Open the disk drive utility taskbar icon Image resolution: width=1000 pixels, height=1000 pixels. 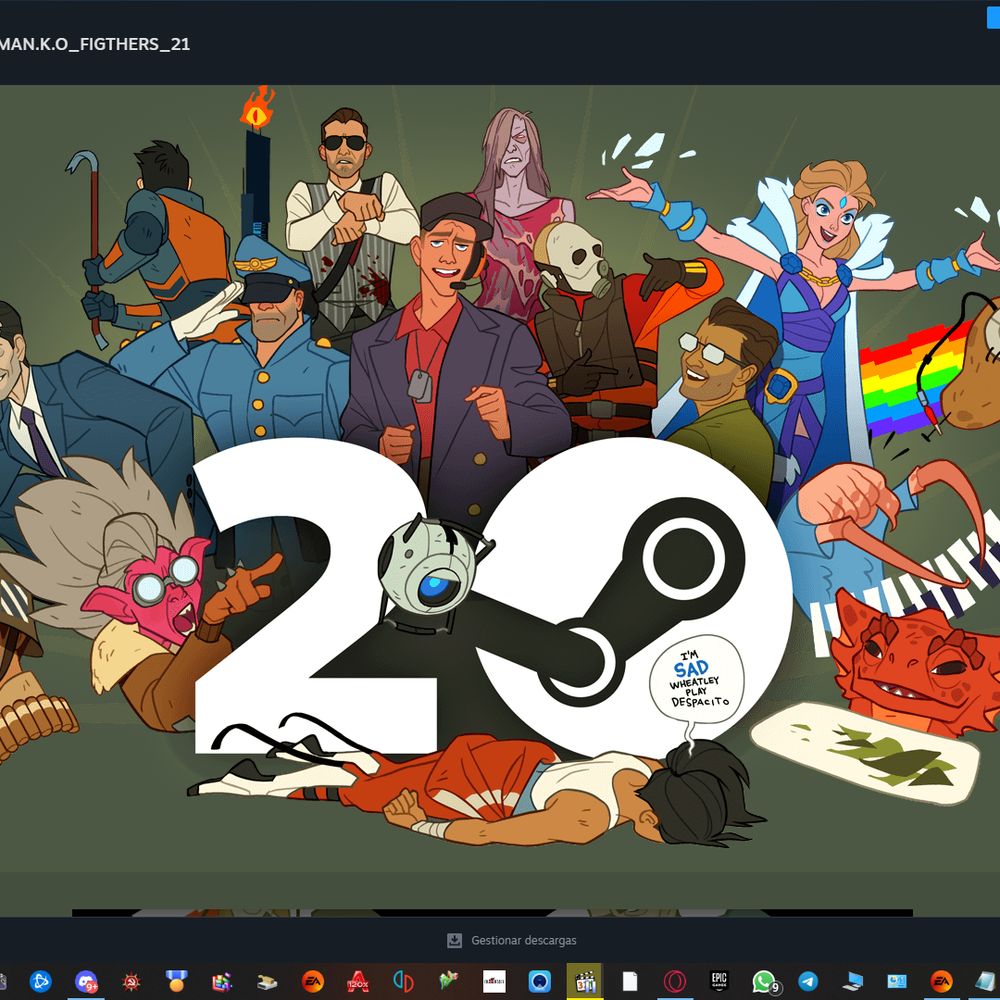(x=267, y=982)
